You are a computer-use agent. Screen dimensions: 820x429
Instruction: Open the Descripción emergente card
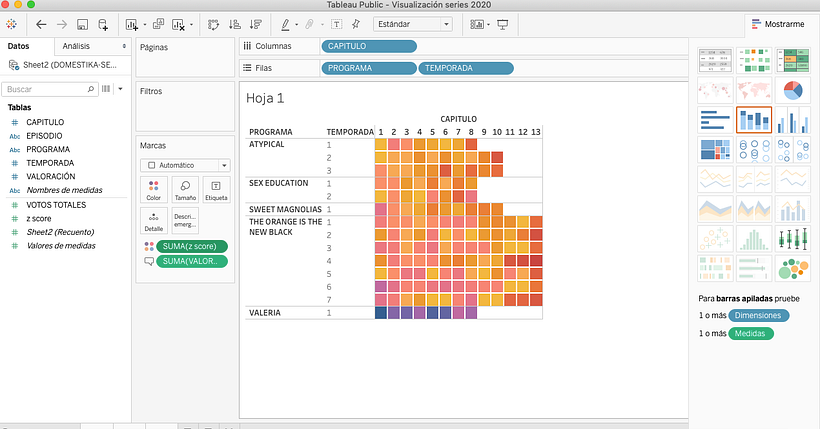tap(185, 221)
